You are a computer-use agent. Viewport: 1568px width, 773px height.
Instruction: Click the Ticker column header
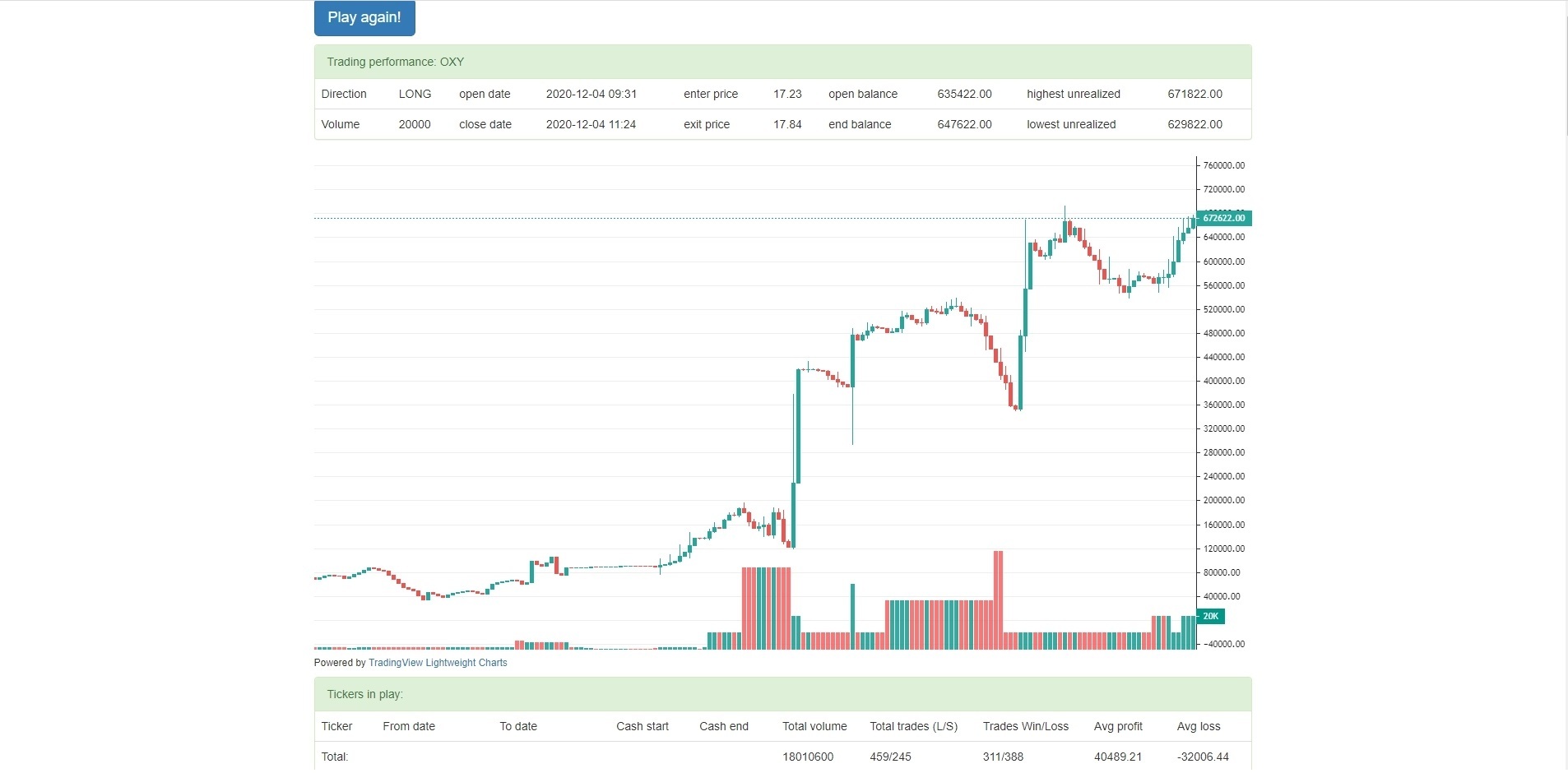click(336, 726)
